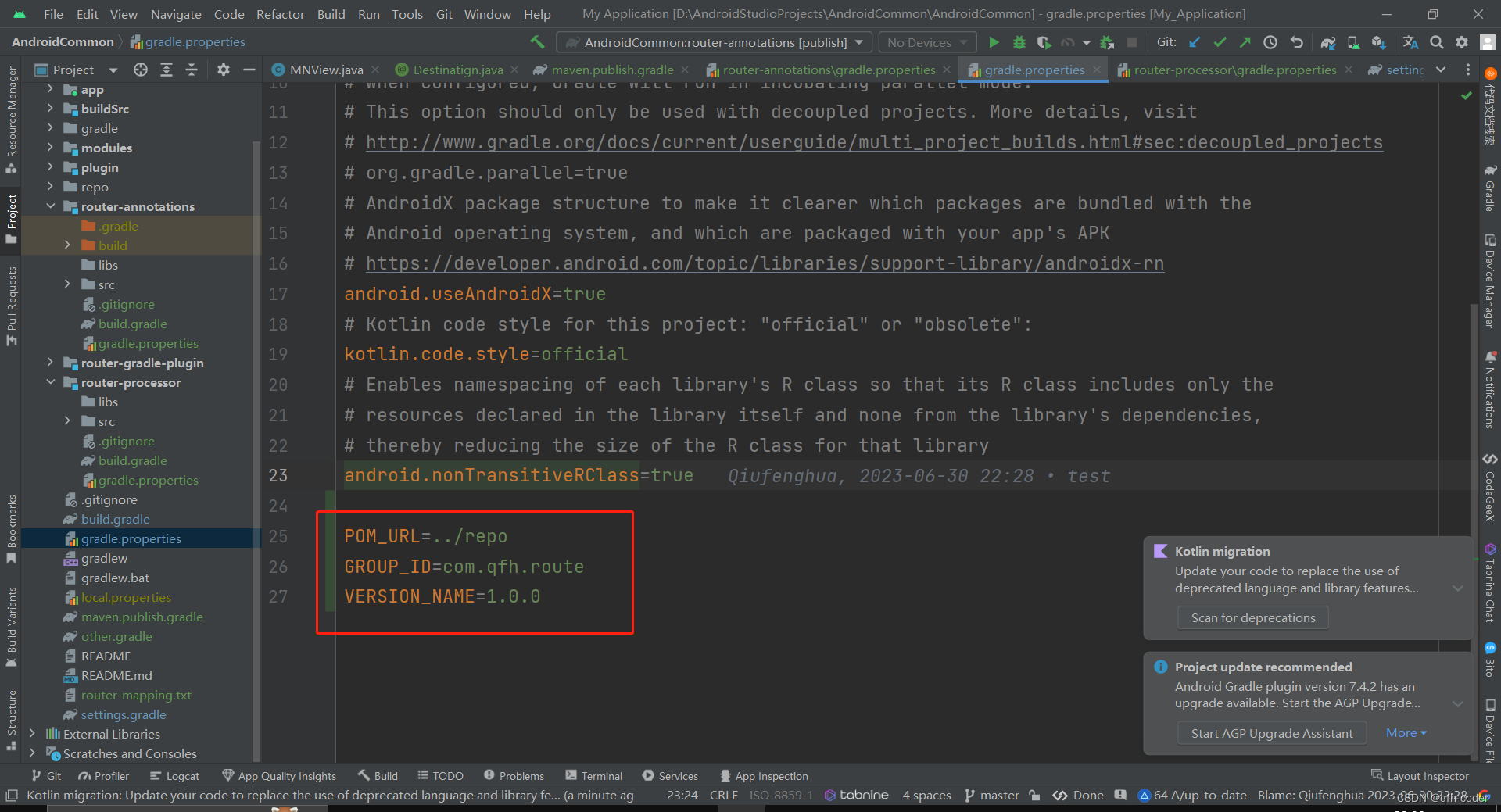This screenshot has height=812, width=1501.
Task: Run with coverage icon in toolbar
Action: [x=1044, y=42]
